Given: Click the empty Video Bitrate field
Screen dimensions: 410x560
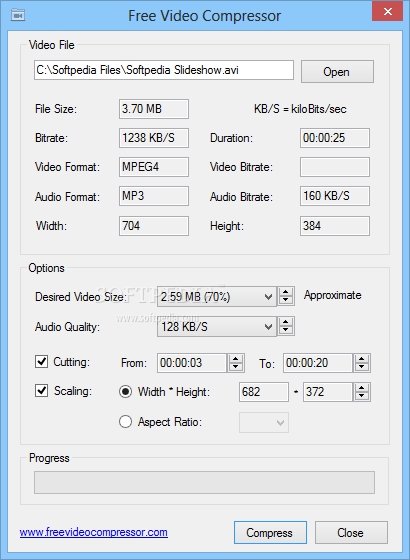Looking at the screenshot, I should tap(335, 167).
